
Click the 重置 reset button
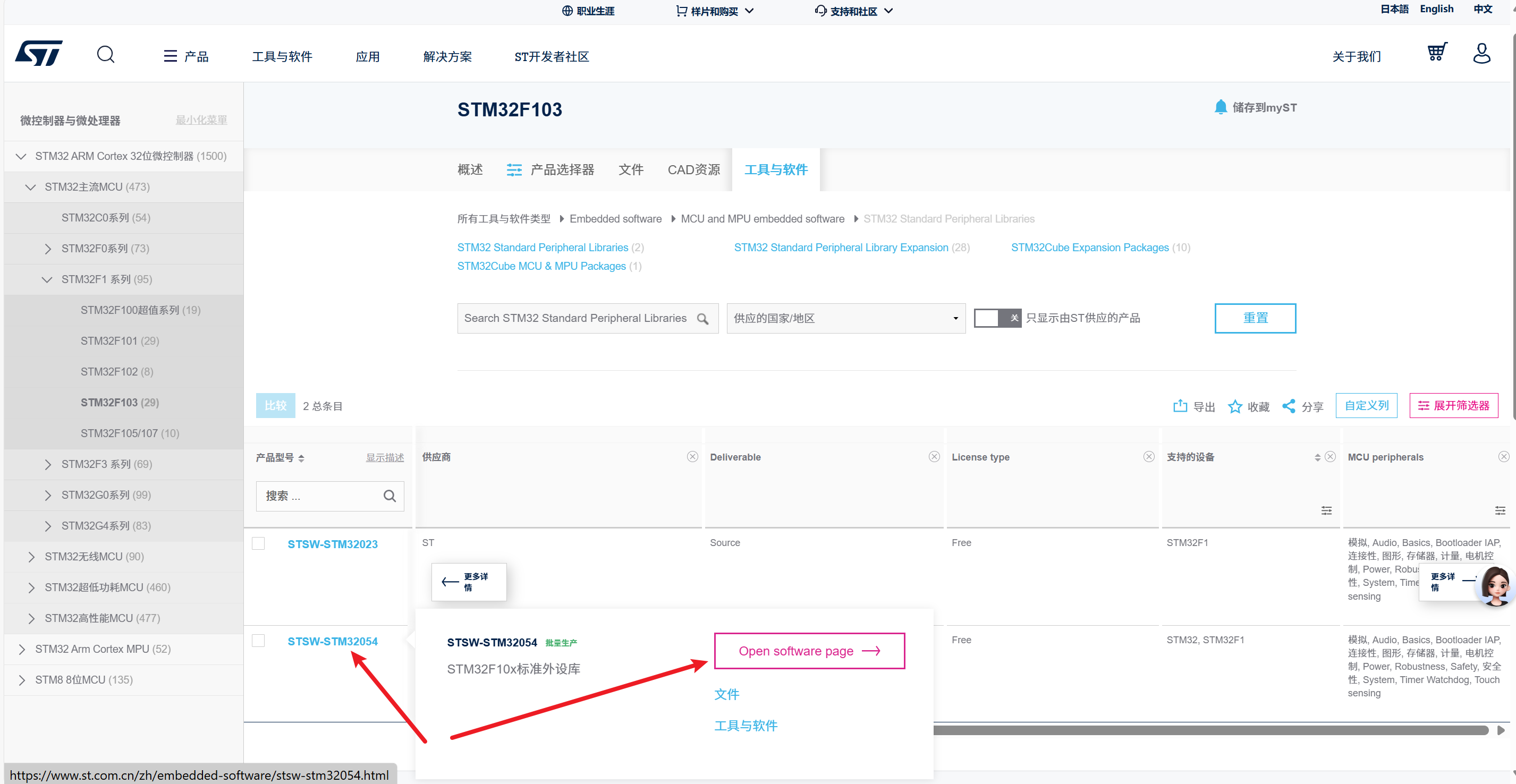(1255, 318)
